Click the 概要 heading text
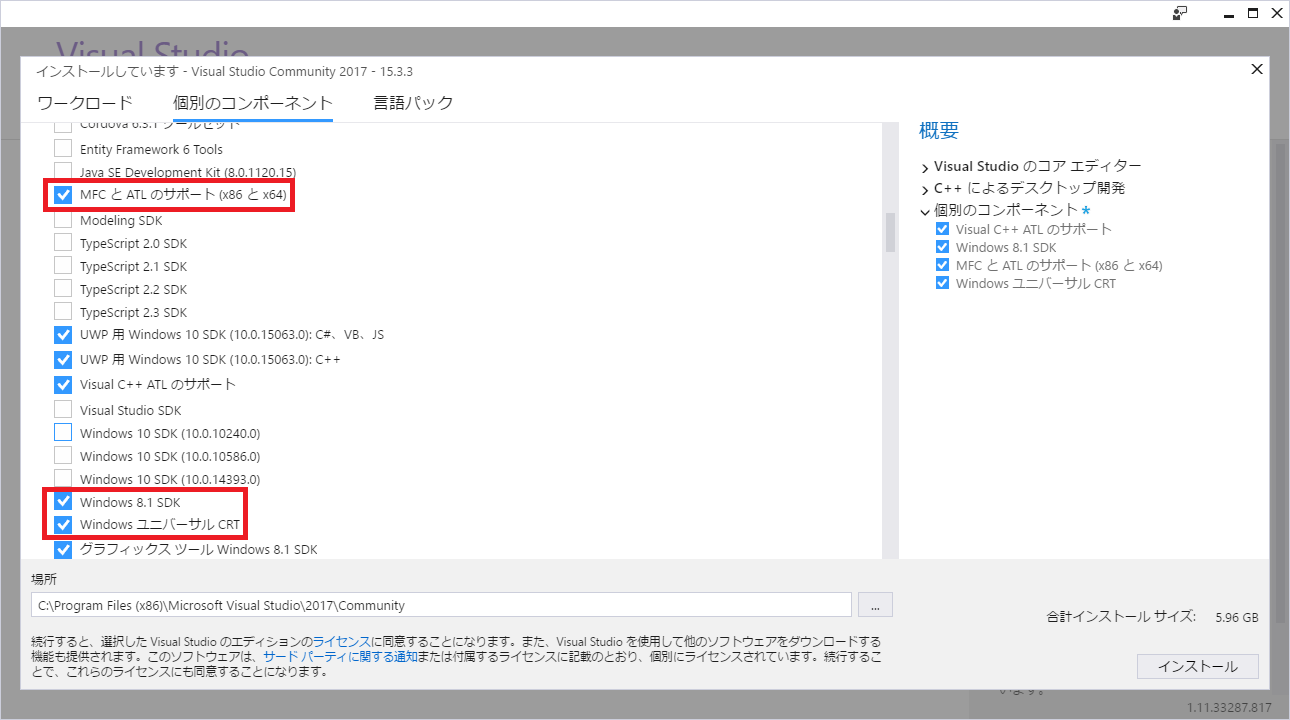Image resolution: width=1290 pixels, height=720 pixels. [939, 130]
